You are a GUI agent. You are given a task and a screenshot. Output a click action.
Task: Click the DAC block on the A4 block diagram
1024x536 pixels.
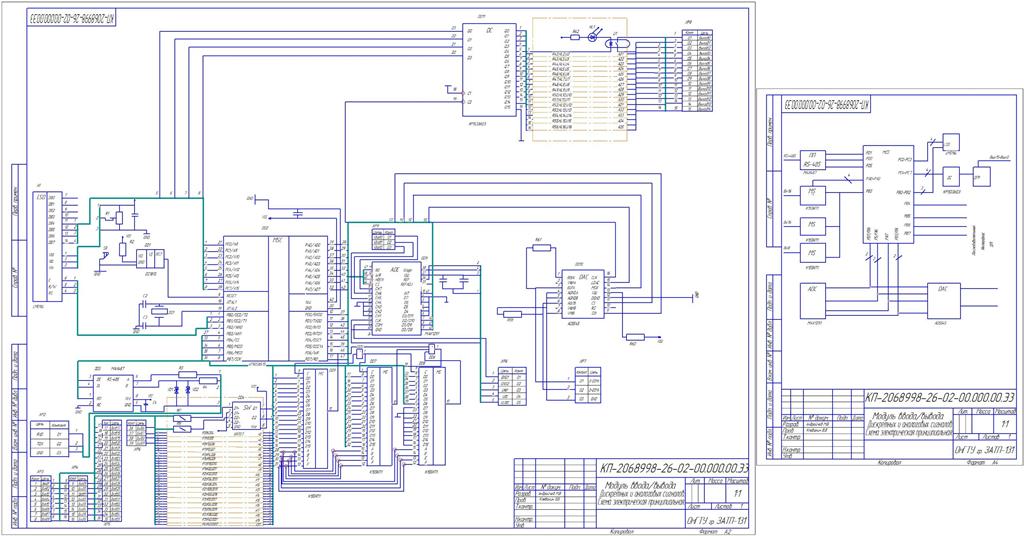pos(944,301)
